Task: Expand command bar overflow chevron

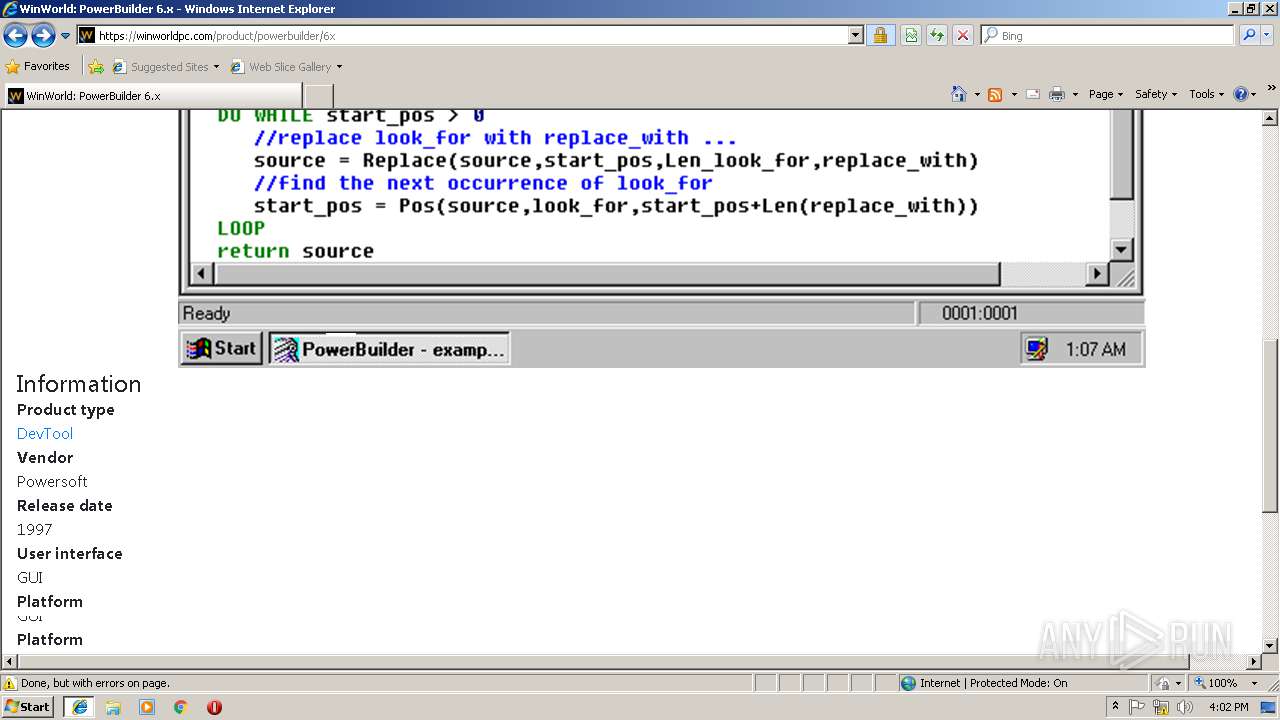Action: 1272,89
